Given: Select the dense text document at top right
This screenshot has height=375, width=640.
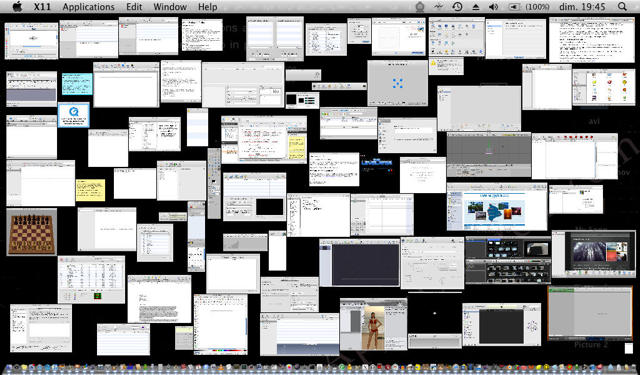Looking at the screenshot, I should (592, 40).
